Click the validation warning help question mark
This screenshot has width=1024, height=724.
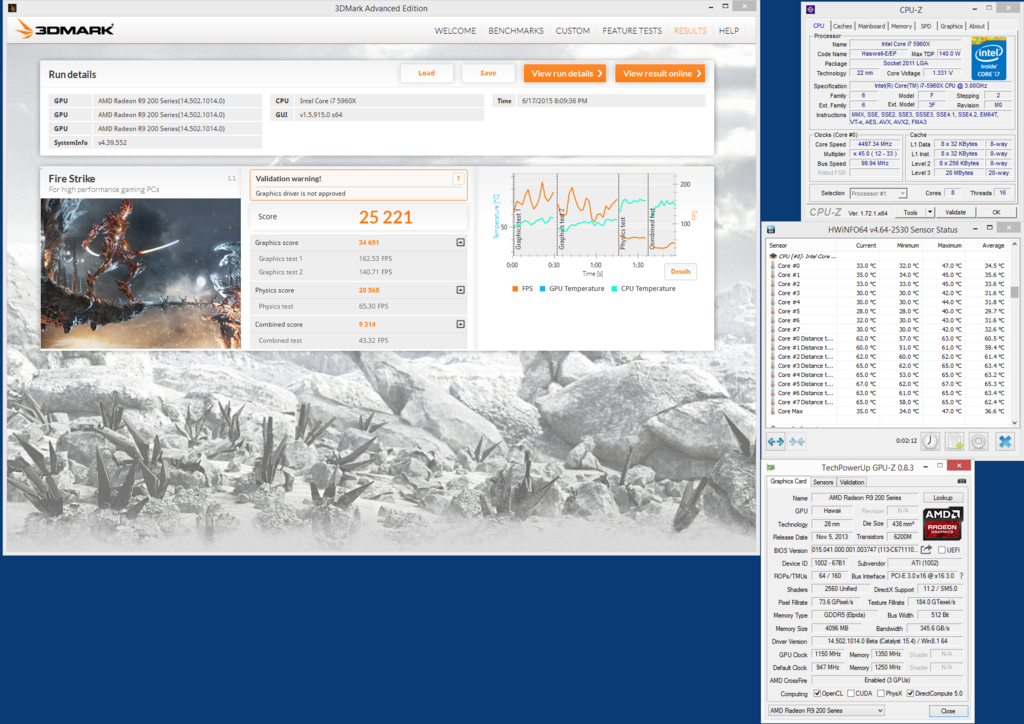coord(458,178)
